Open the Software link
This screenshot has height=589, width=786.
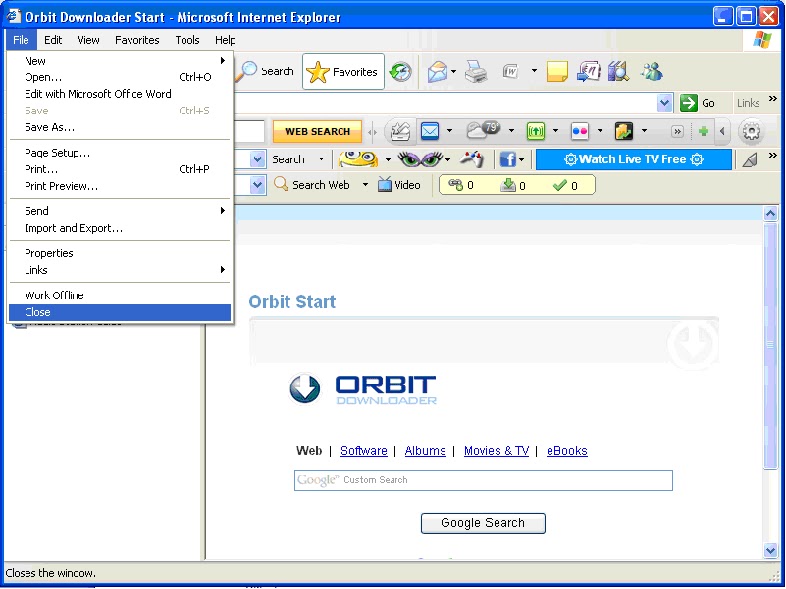363,451
